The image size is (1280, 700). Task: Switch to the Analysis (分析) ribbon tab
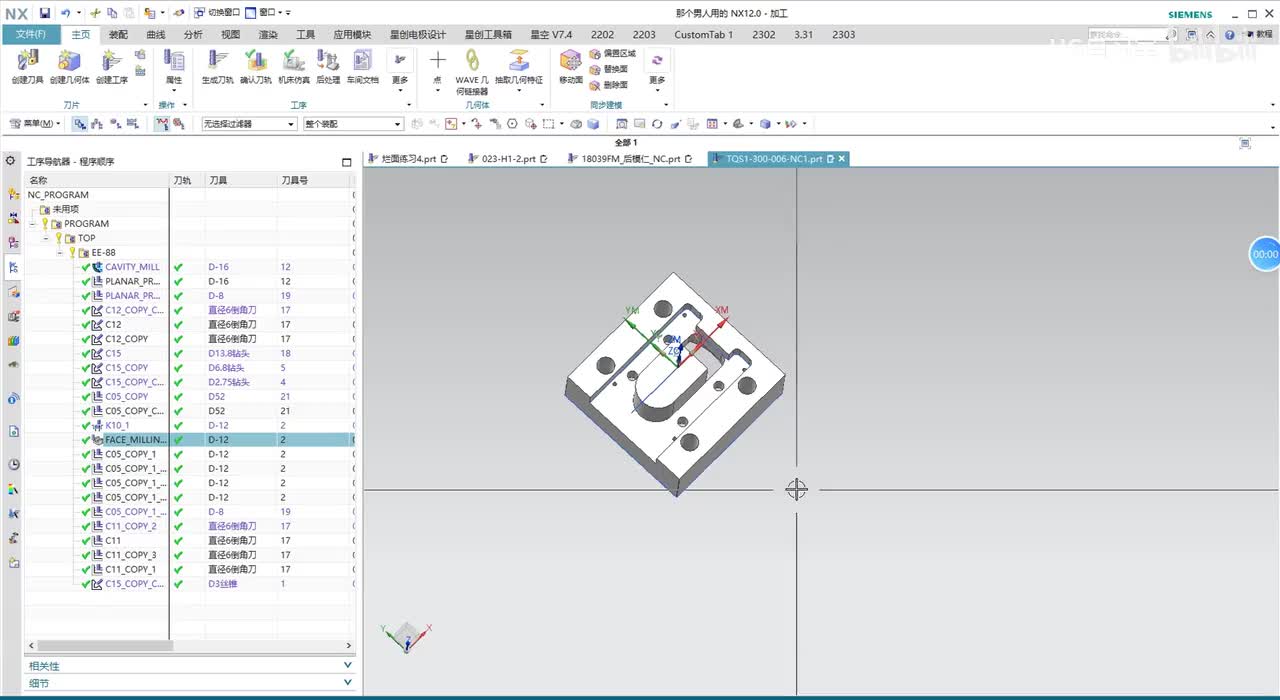[193, 34]
